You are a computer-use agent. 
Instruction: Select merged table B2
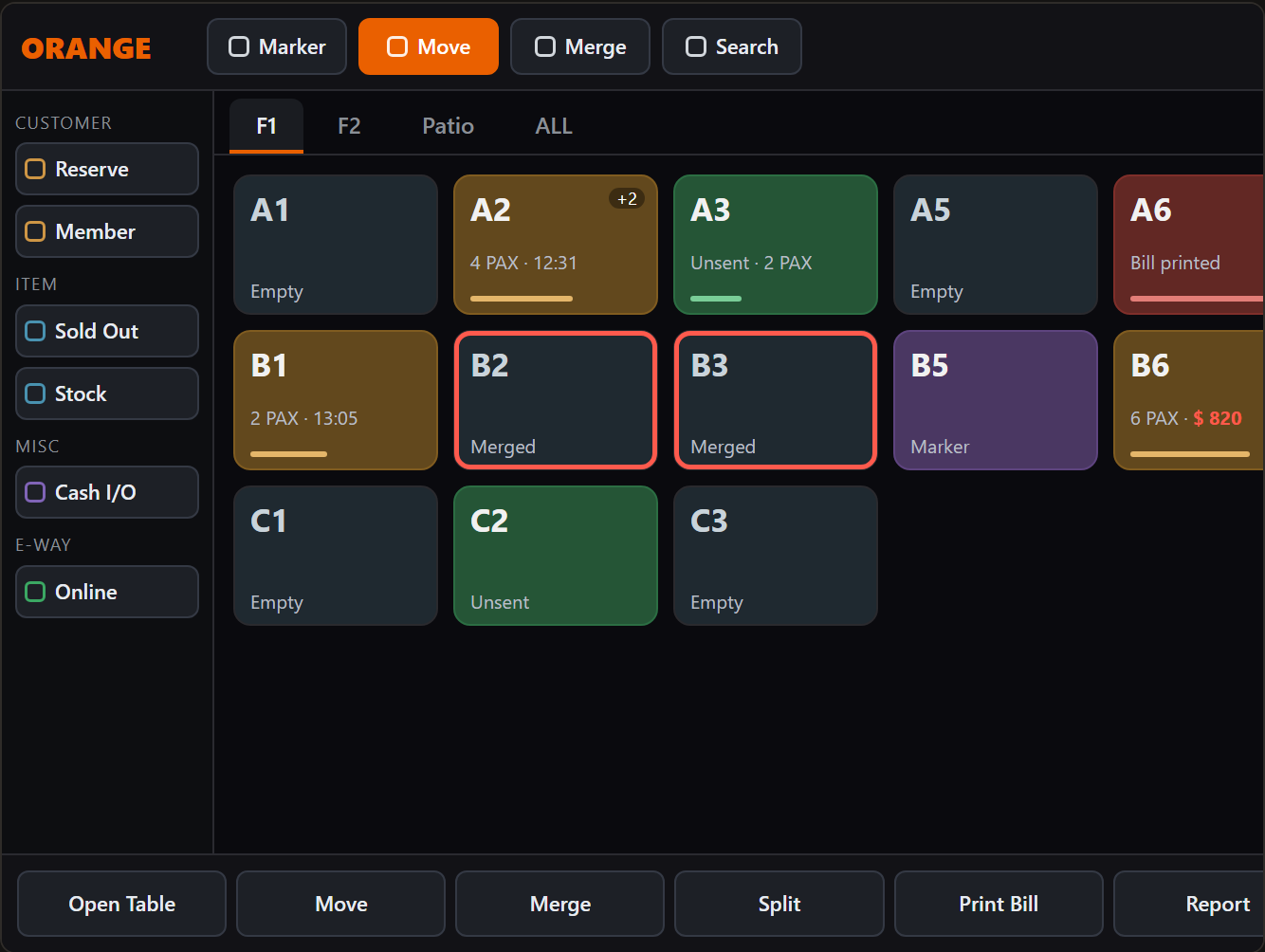[x=556, y=400]
